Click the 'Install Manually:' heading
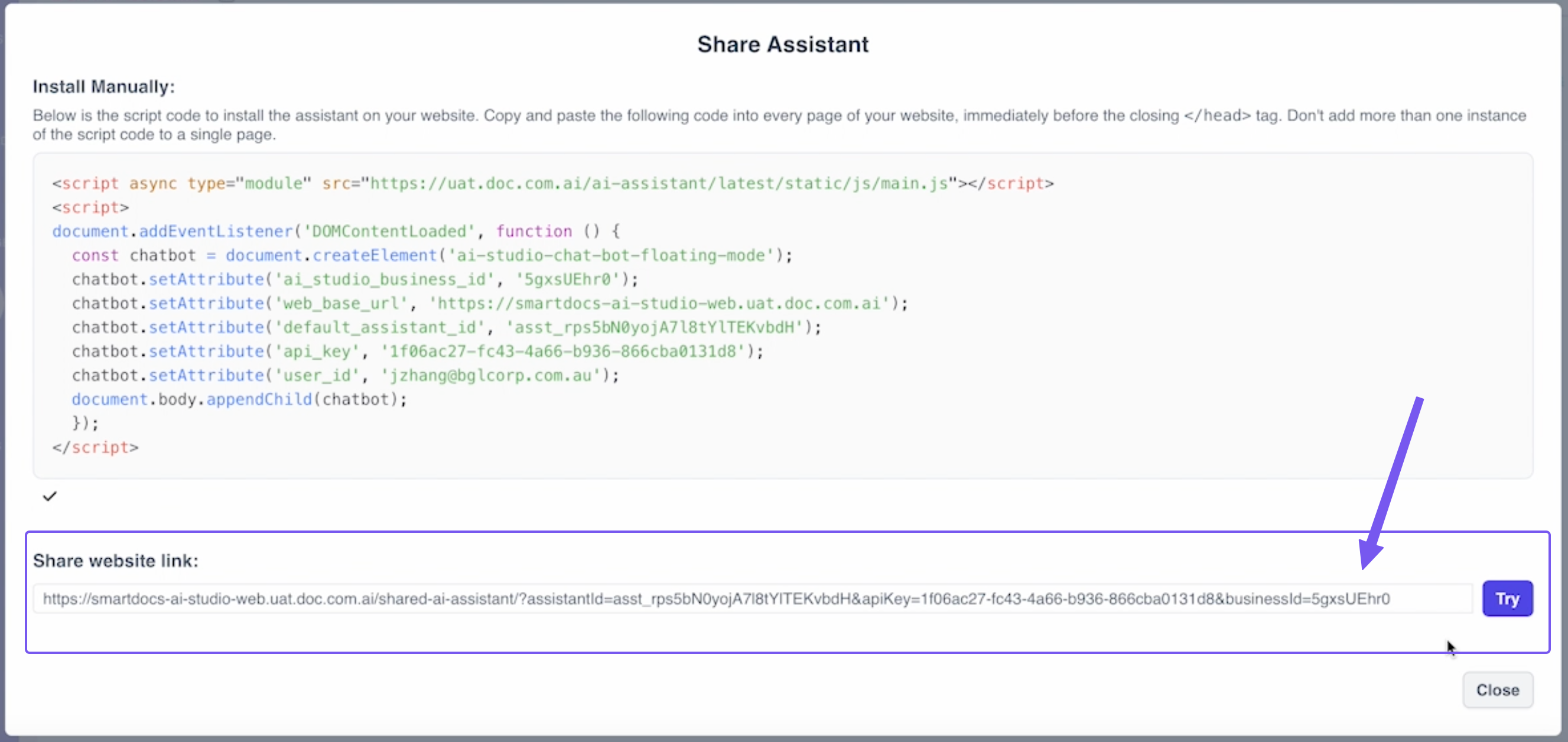Image resolution: width=1568 pixels, height=742 pixels. (103, 86)
